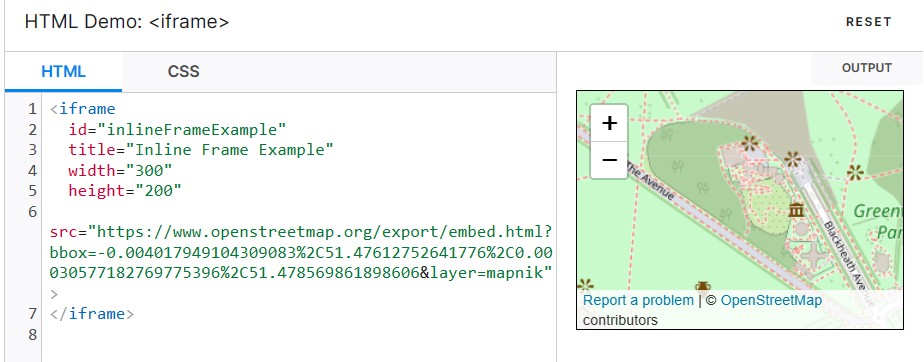
Task: Click the closing </iframe> tag on line 7
Action: pos(93,313)
